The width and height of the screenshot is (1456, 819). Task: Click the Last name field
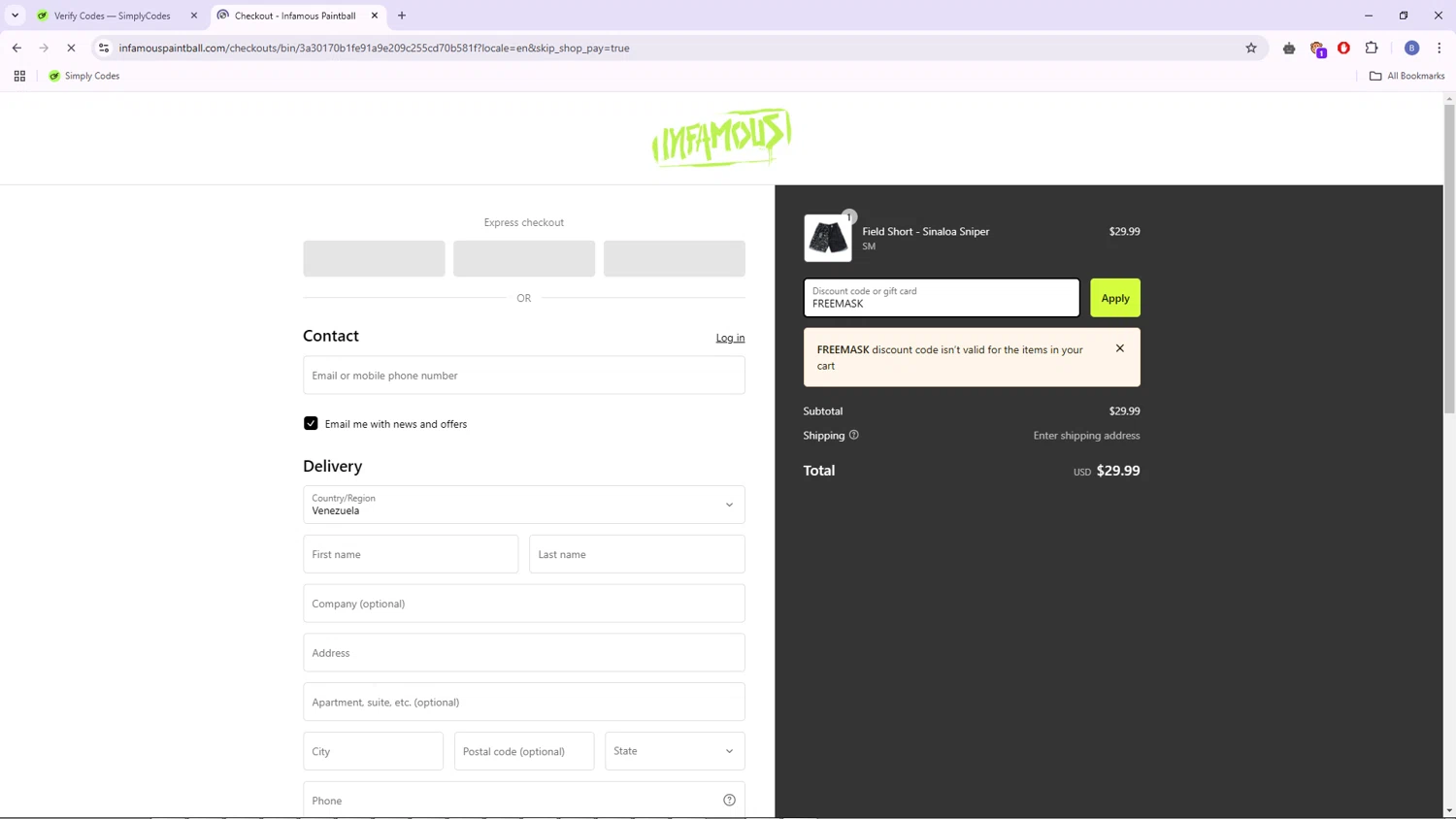click(x=637, y=554)
